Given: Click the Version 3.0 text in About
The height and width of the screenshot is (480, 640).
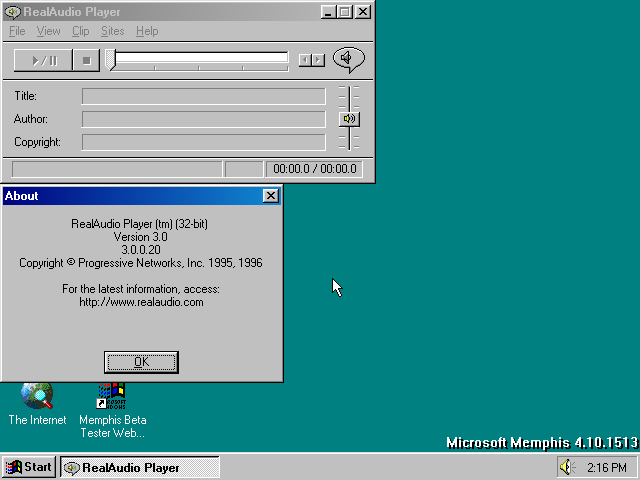Looking at the screenshot, I should pyautogui.click(x=141, y=237).
